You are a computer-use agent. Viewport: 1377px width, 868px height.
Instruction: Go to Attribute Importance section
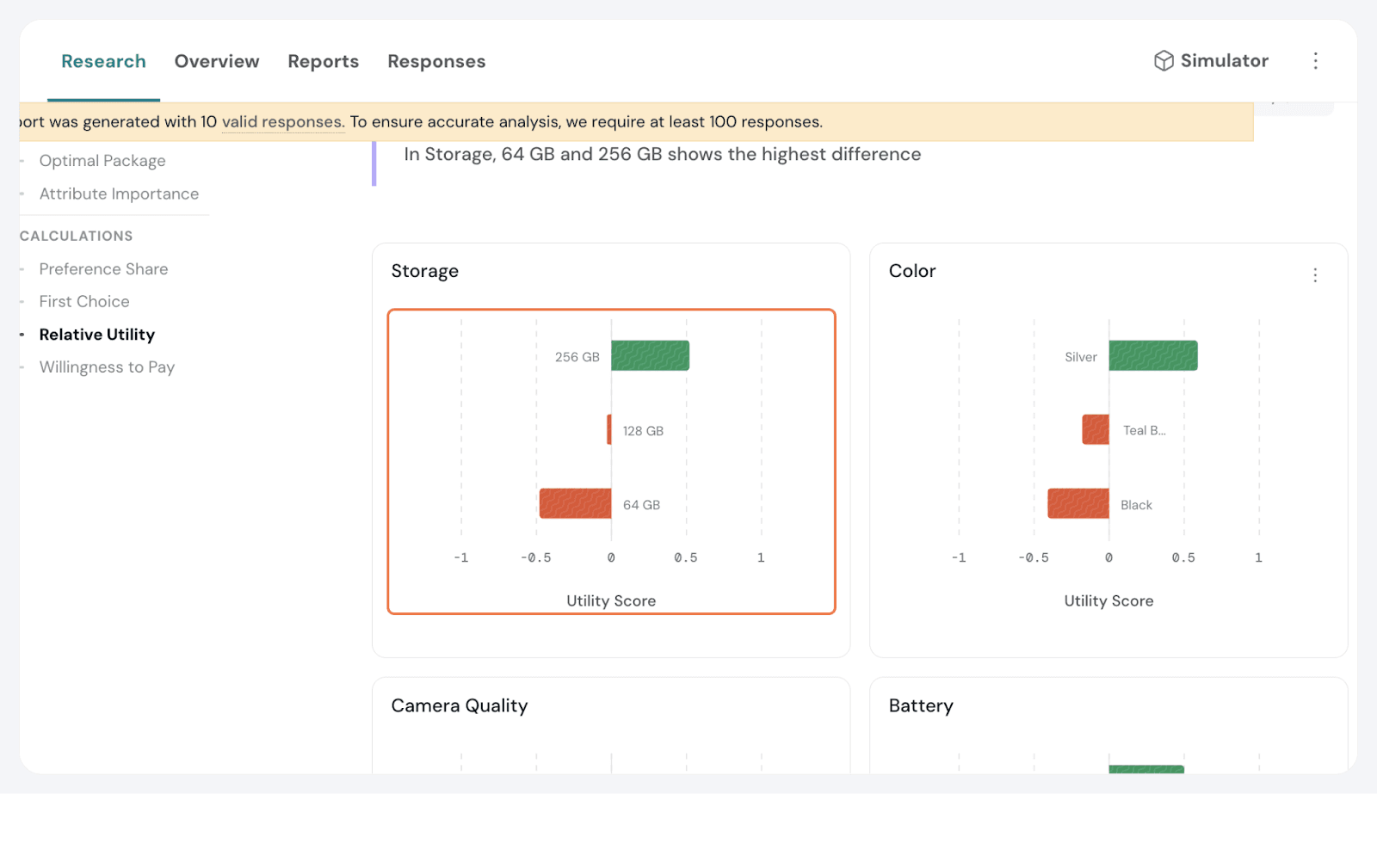click(x=119, y=194)
